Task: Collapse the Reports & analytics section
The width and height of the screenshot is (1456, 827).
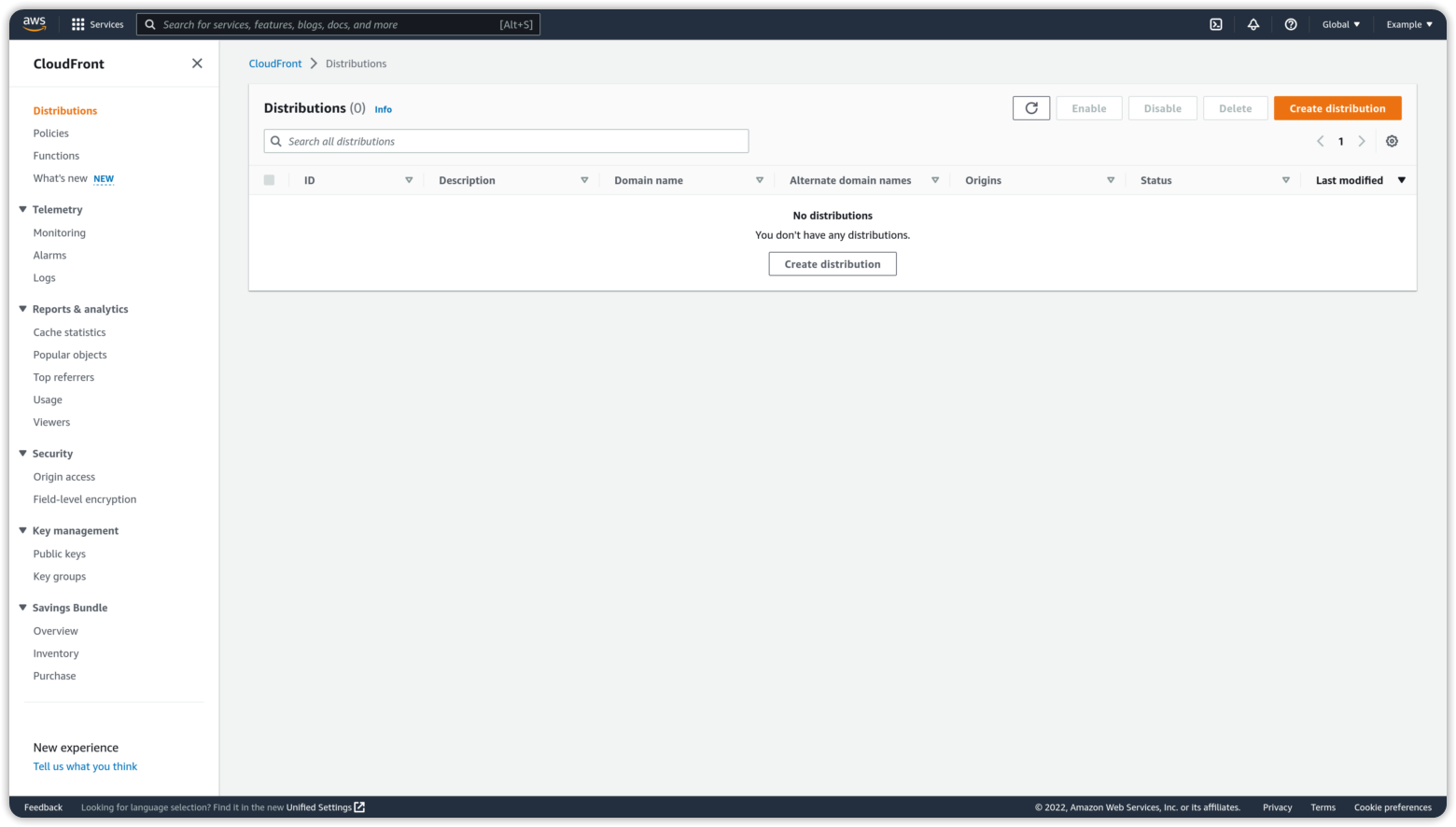Action: click(x=23, y=309)
